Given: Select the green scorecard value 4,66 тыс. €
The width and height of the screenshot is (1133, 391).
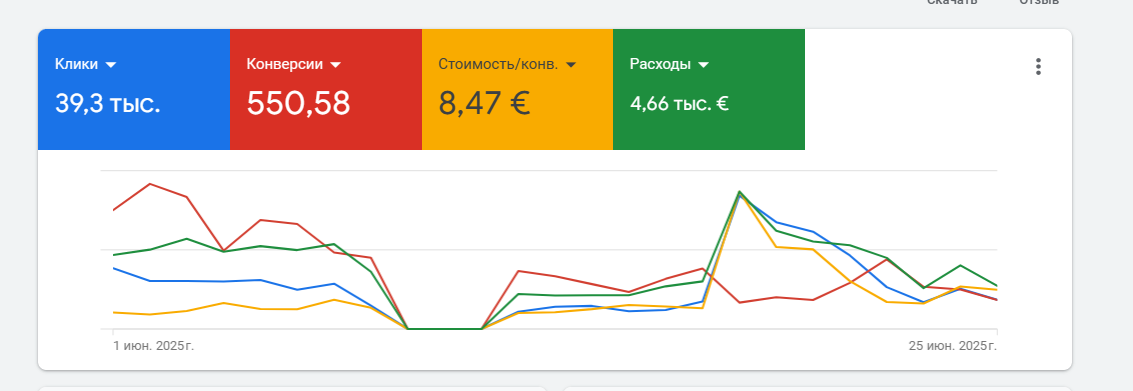Looking at the screenshot, I should point(679,104).
